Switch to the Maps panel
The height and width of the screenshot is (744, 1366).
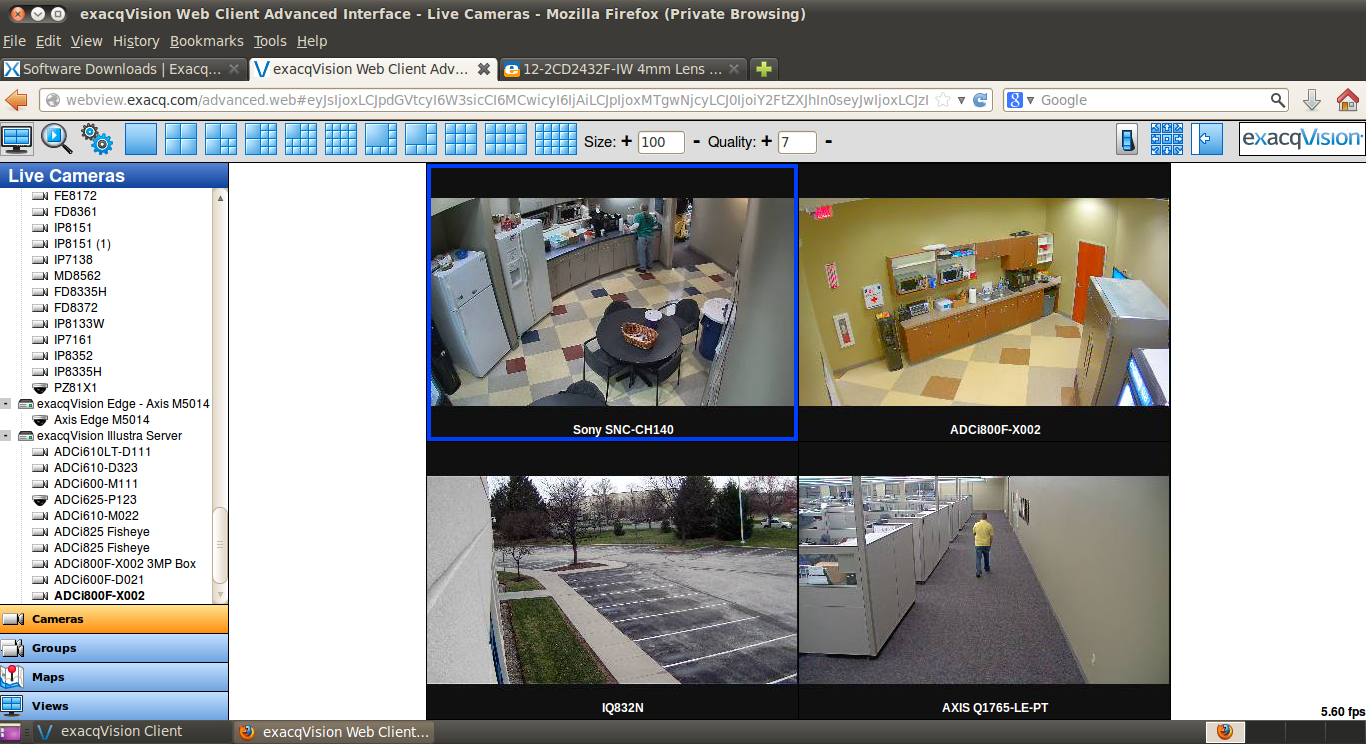point(114,677)
